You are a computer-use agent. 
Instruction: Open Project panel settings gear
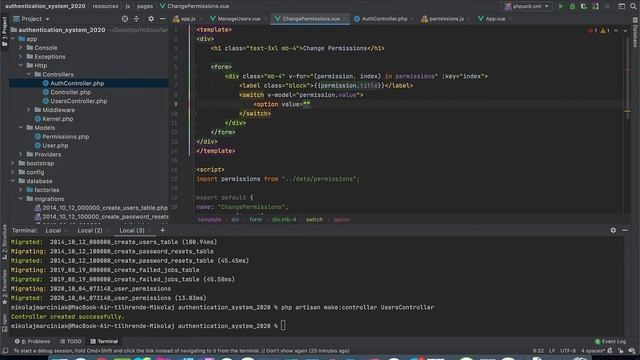pyautogui.click(x=151, y=19)
